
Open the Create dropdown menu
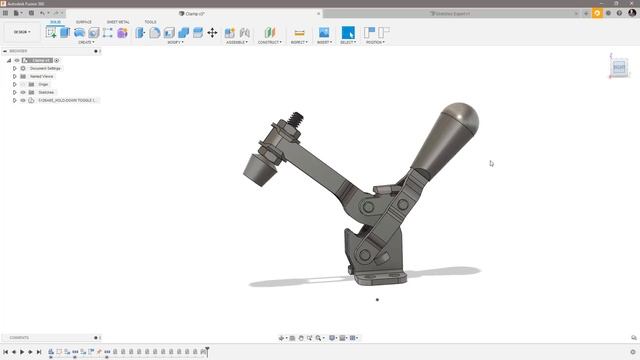point(86,42)
